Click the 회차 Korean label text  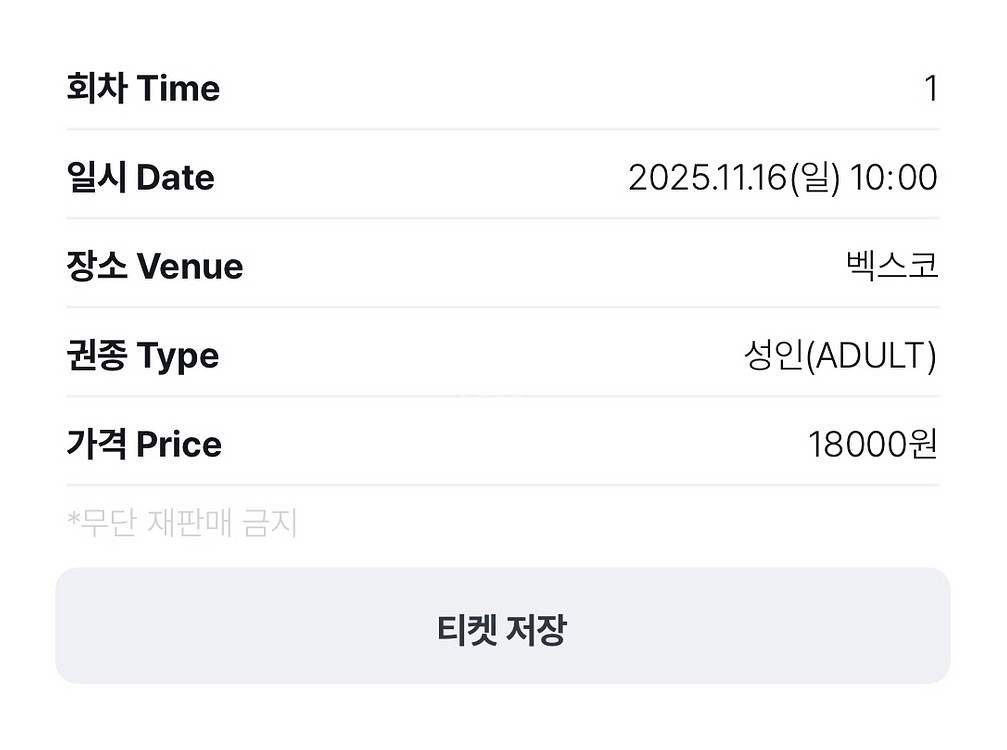(97, 89)
